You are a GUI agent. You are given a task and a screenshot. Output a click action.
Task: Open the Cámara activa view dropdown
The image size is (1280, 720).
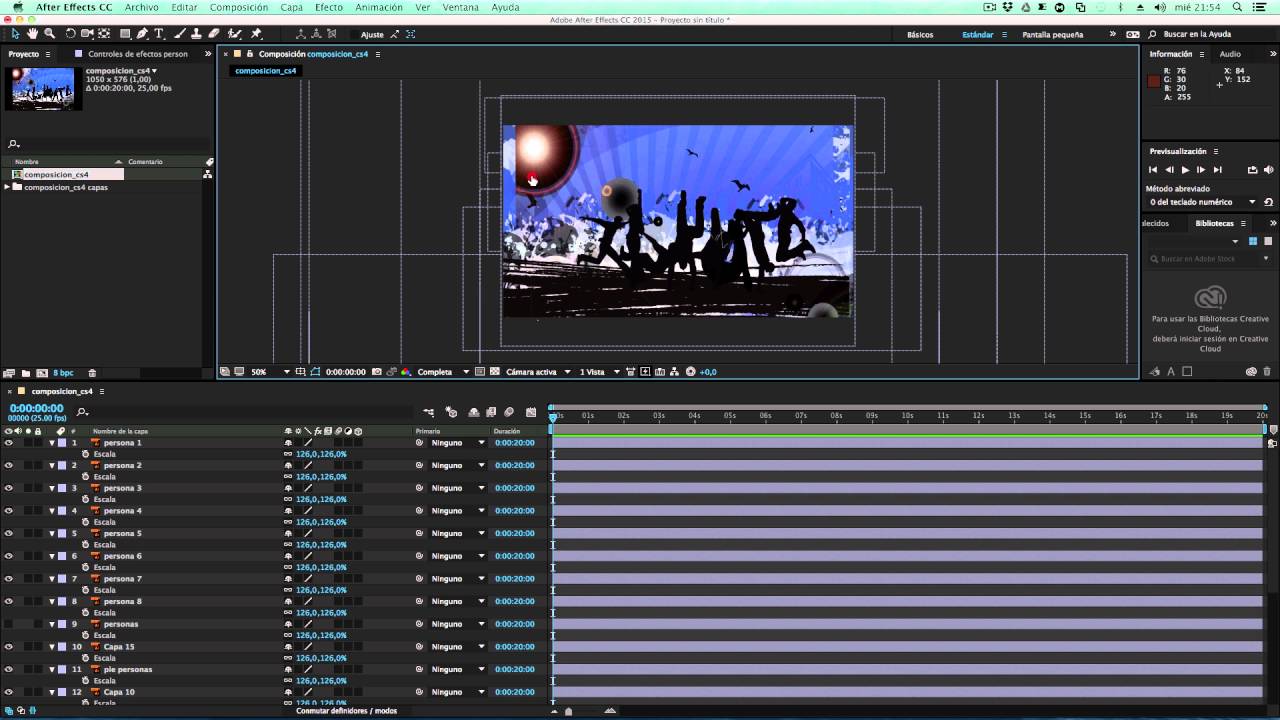(537, 372)
